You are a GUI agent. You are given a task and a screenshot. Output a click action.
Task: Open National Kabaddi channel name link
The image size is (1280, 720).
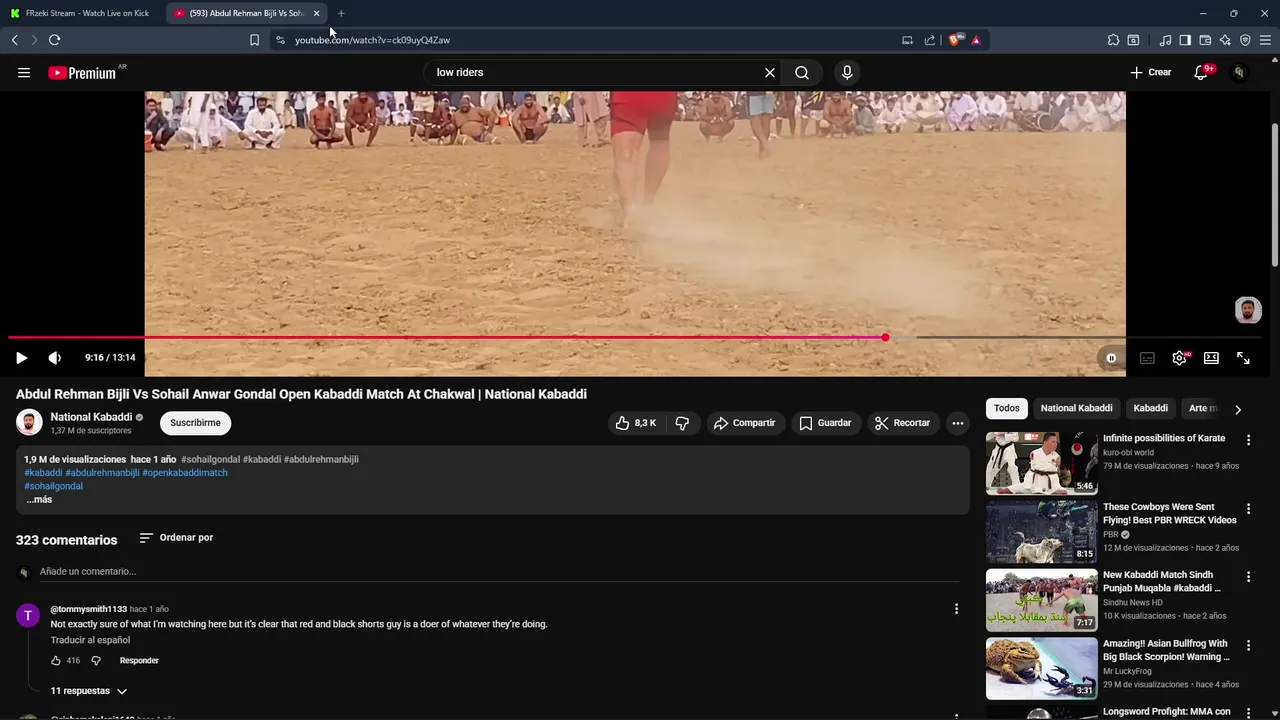coord(91,417)
